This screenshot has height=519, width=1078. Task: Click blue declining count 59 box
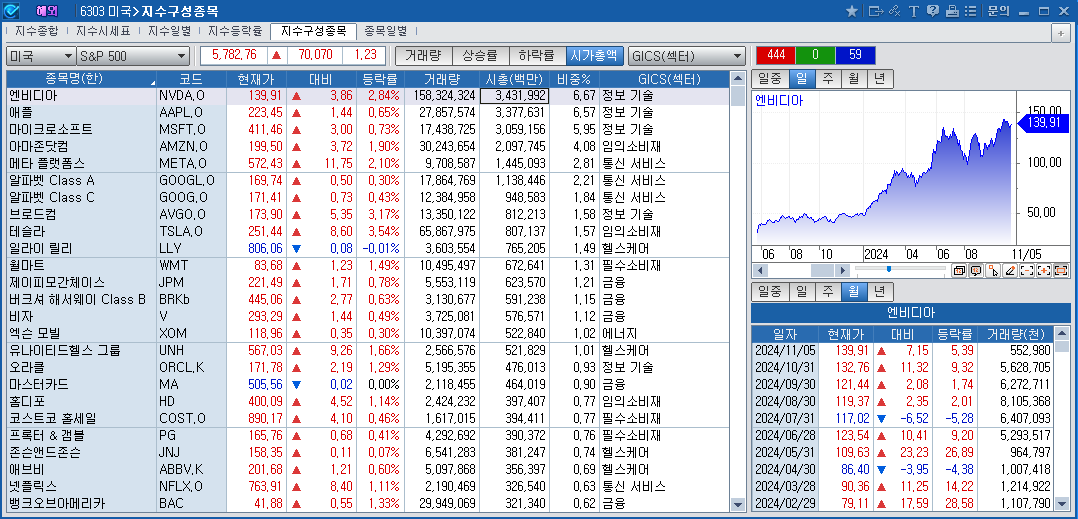point(855,56)
